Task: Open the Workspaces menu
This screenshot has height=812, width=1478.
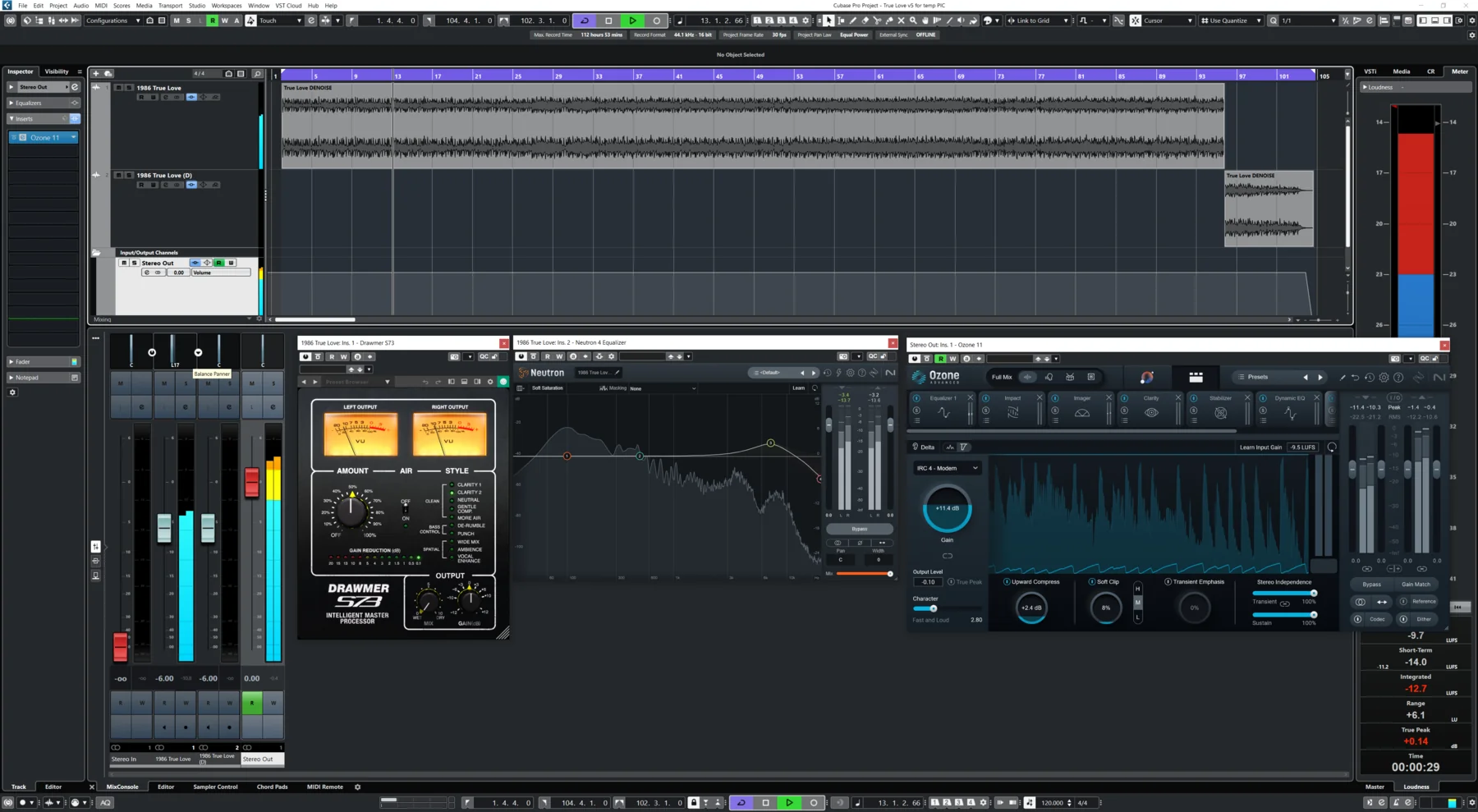Action: click(227, 5)
